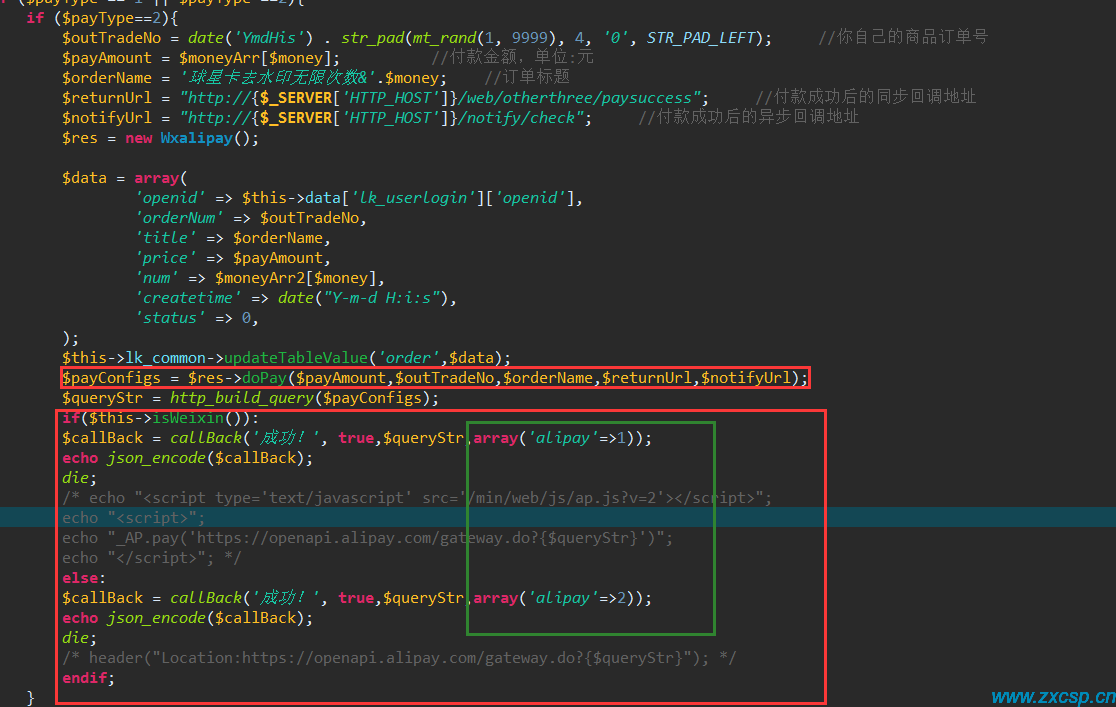Select the STR_PAD_LEFT constant

700,38
